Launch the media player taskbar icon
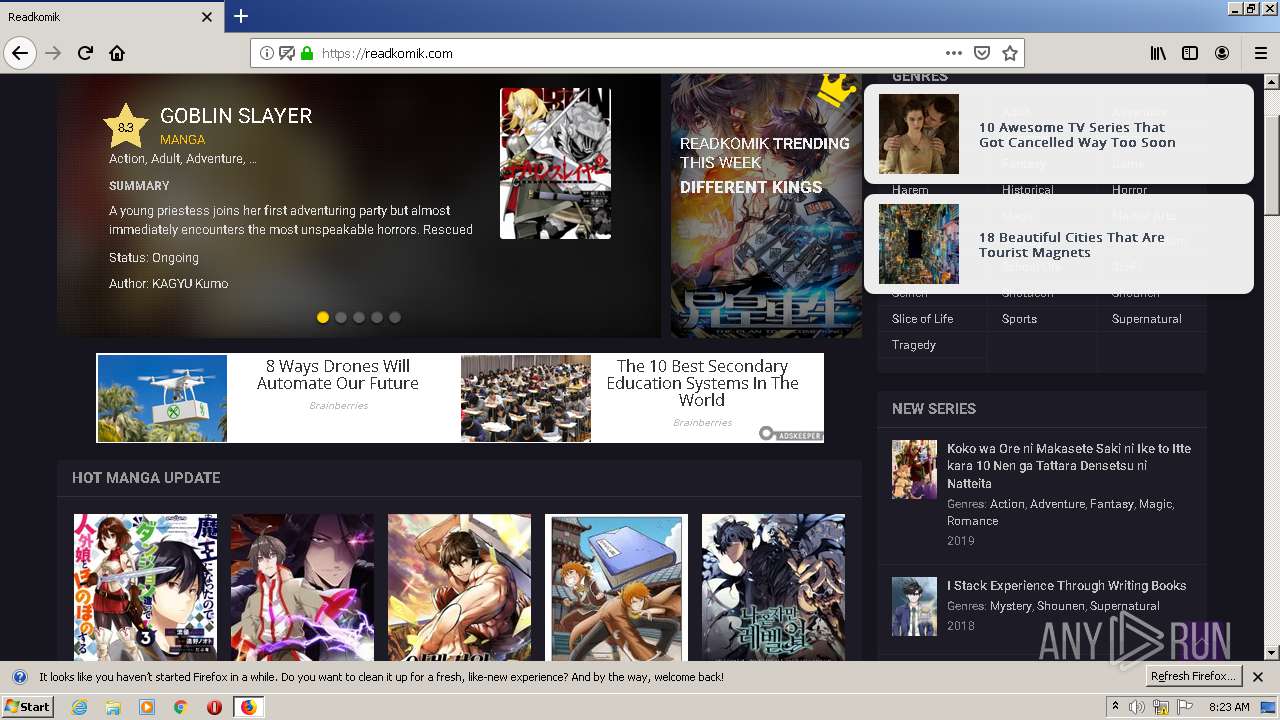This screenshot has height=720, width=1280. point(147,707)
